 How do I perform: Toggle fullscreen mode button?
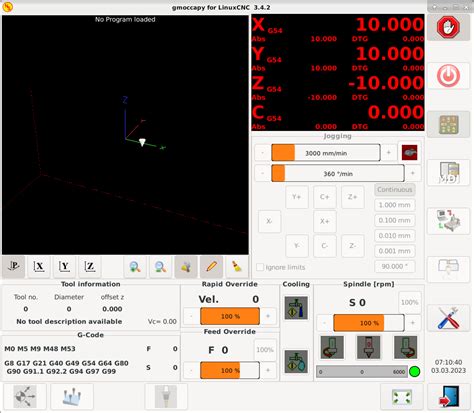point(402,397)
